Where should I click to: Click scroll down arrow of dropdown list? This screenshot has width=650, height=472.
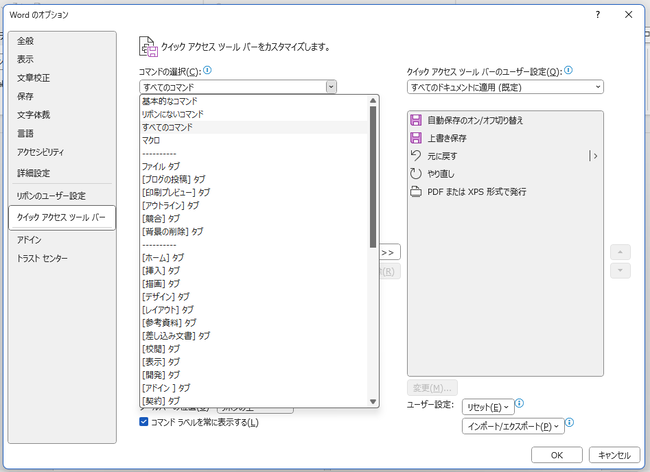373,401
